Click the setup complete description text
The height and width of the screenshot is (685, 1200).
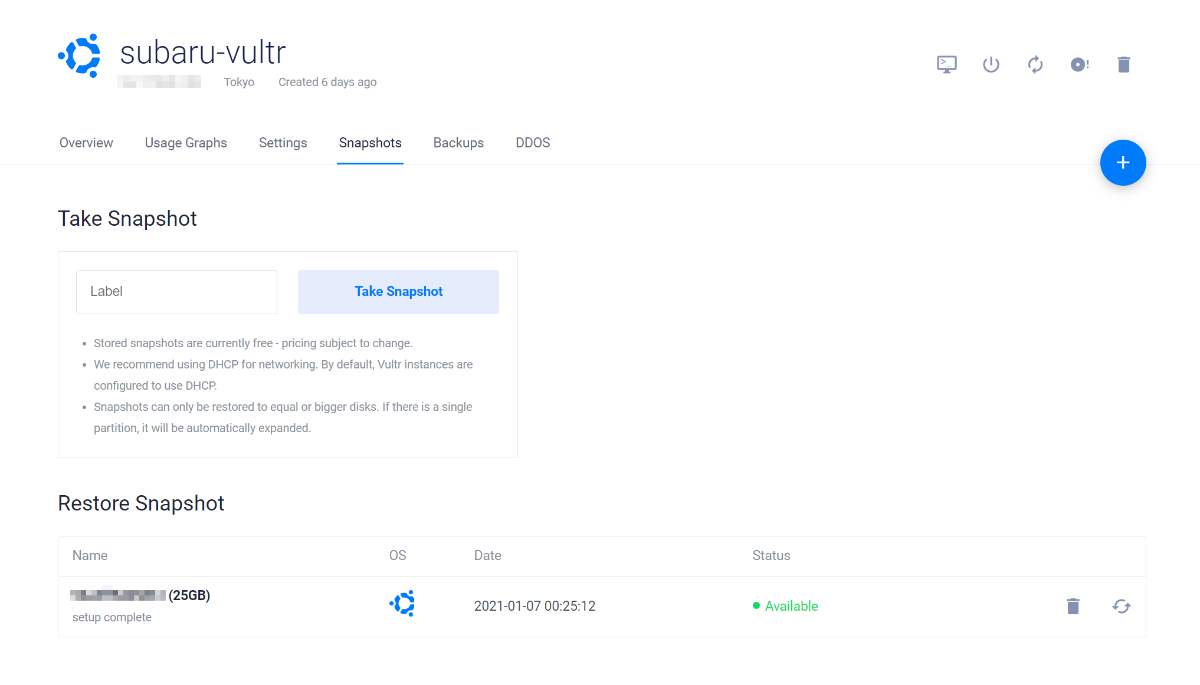[112, 617]
